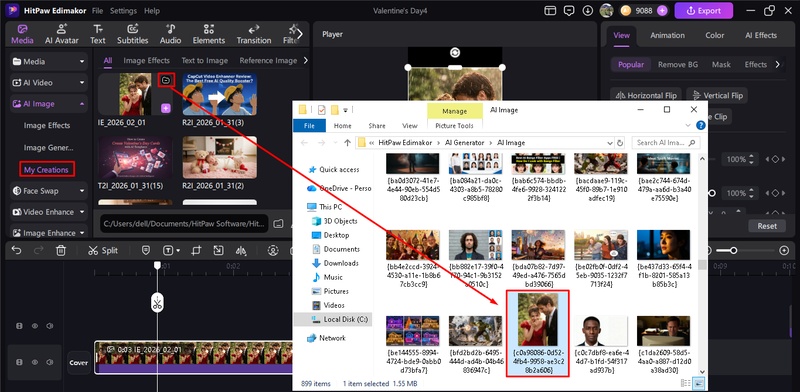Delete the selected clip with trash icon
800x392 pixels.
(x=61, y=250)
